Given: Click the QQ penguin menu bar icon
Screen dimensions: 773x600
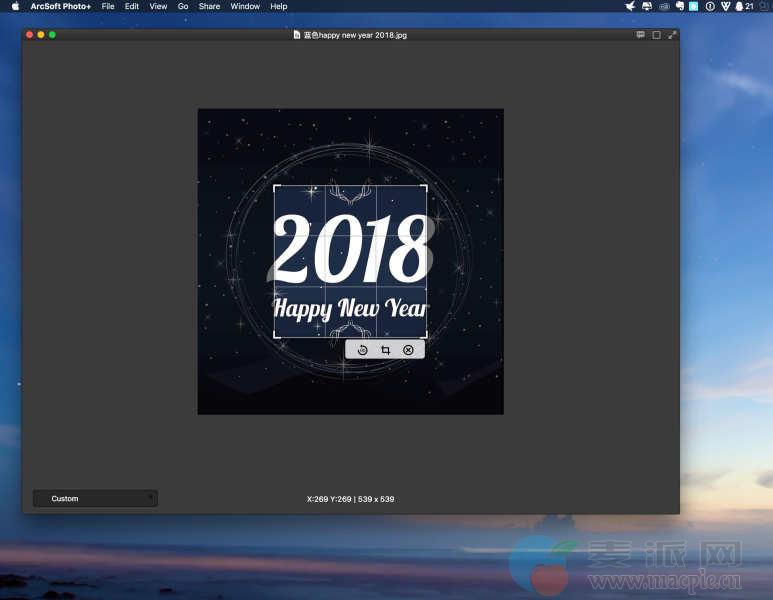Looking at the screenshot, I should pos(739,6).
